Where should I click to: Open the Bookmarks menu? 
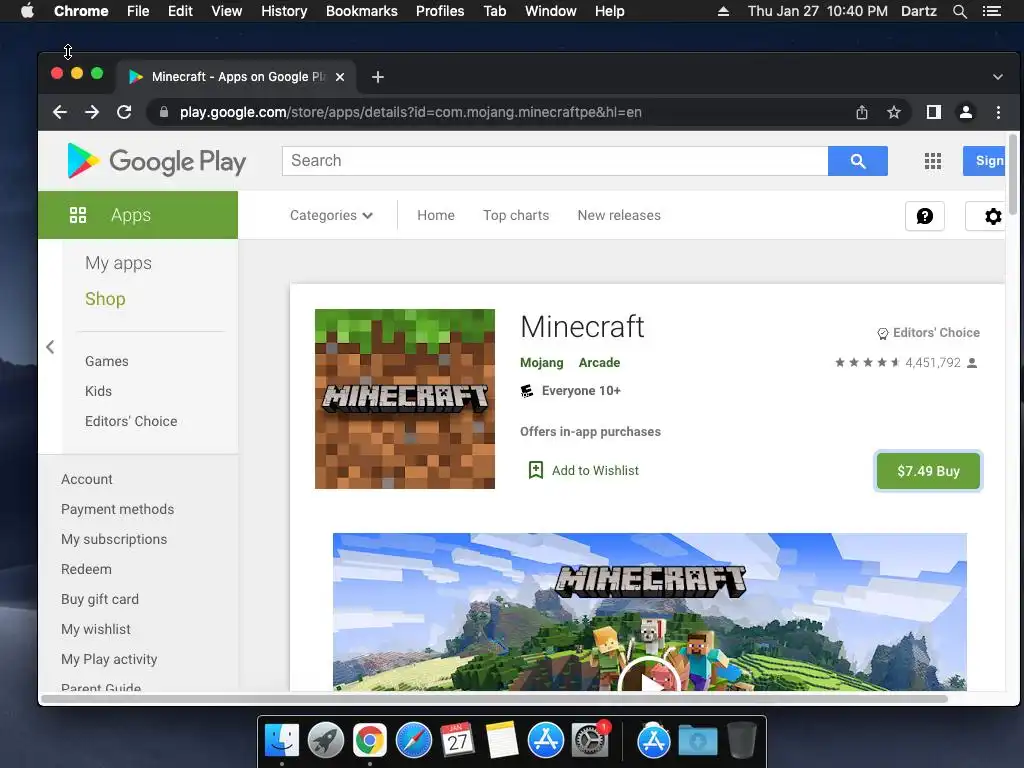click(362, 11)
